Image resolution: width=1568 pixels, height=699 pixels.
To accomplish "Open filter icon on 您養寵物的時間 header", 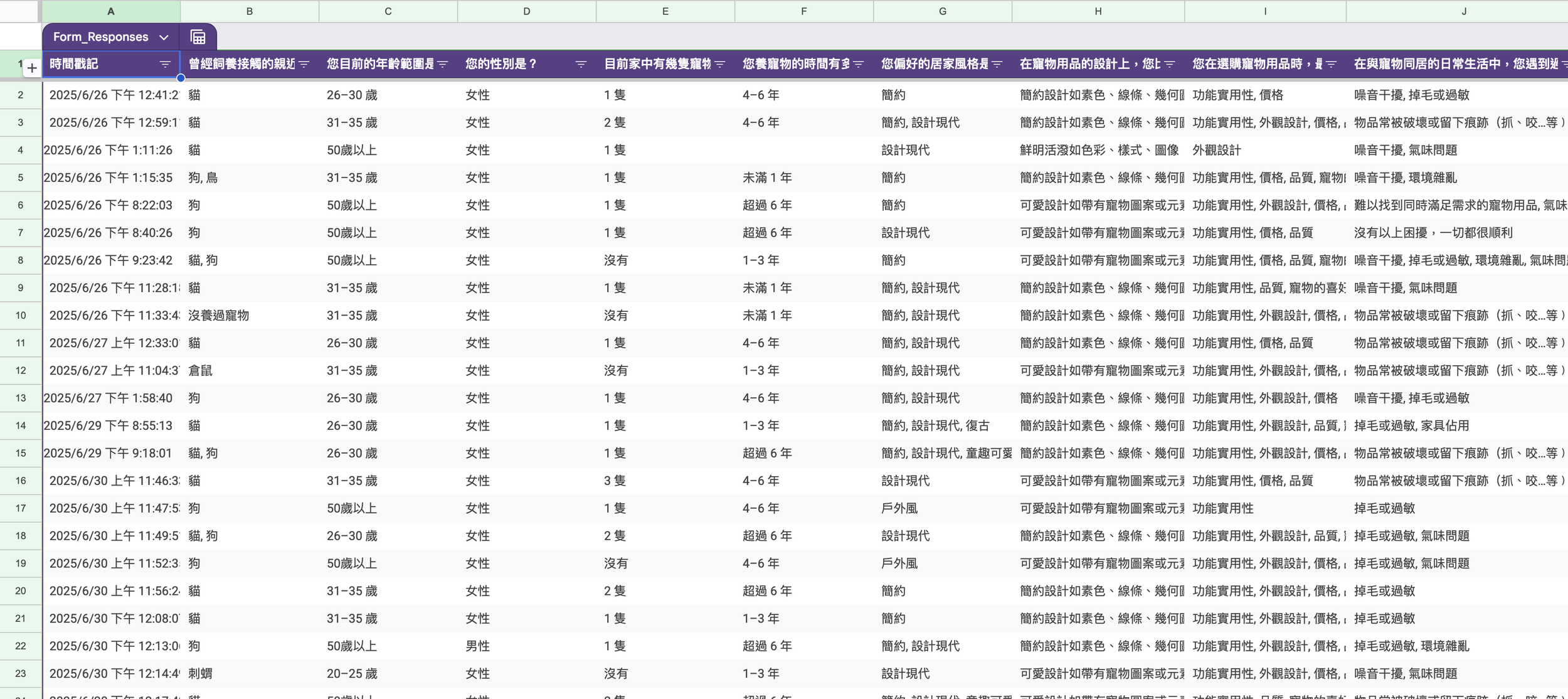I will [859, 64].
